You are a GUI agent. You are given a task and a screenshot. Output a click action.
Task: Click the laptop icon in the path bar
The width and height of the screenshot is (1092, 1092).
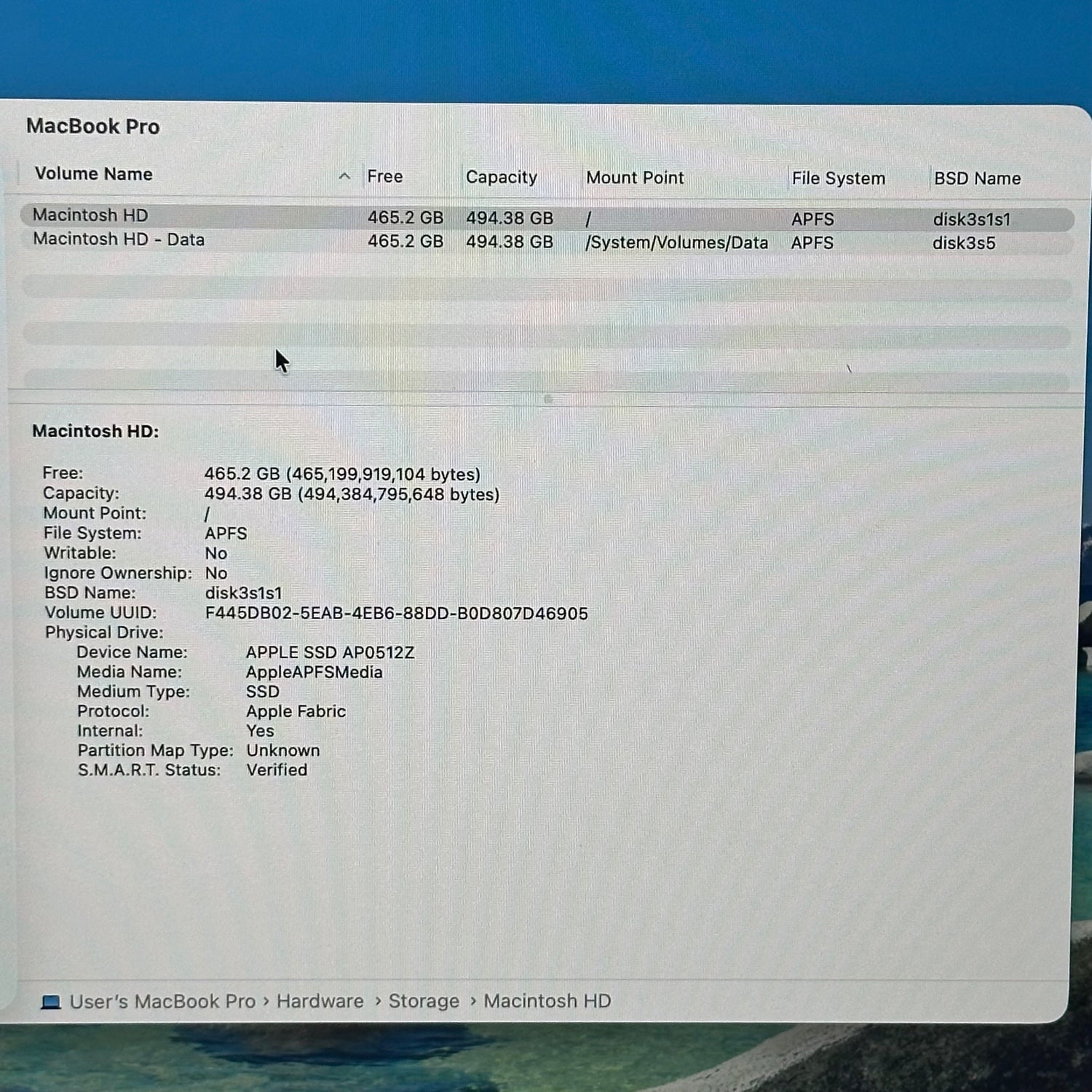pyautogui.click(x=51, y=1002)
